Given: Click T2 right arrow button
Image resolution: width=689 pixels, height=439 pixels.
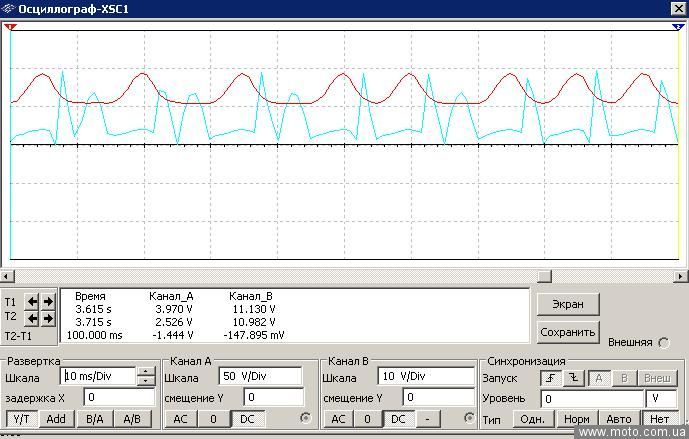Looking at the screenshot, I should coord(48,318).
